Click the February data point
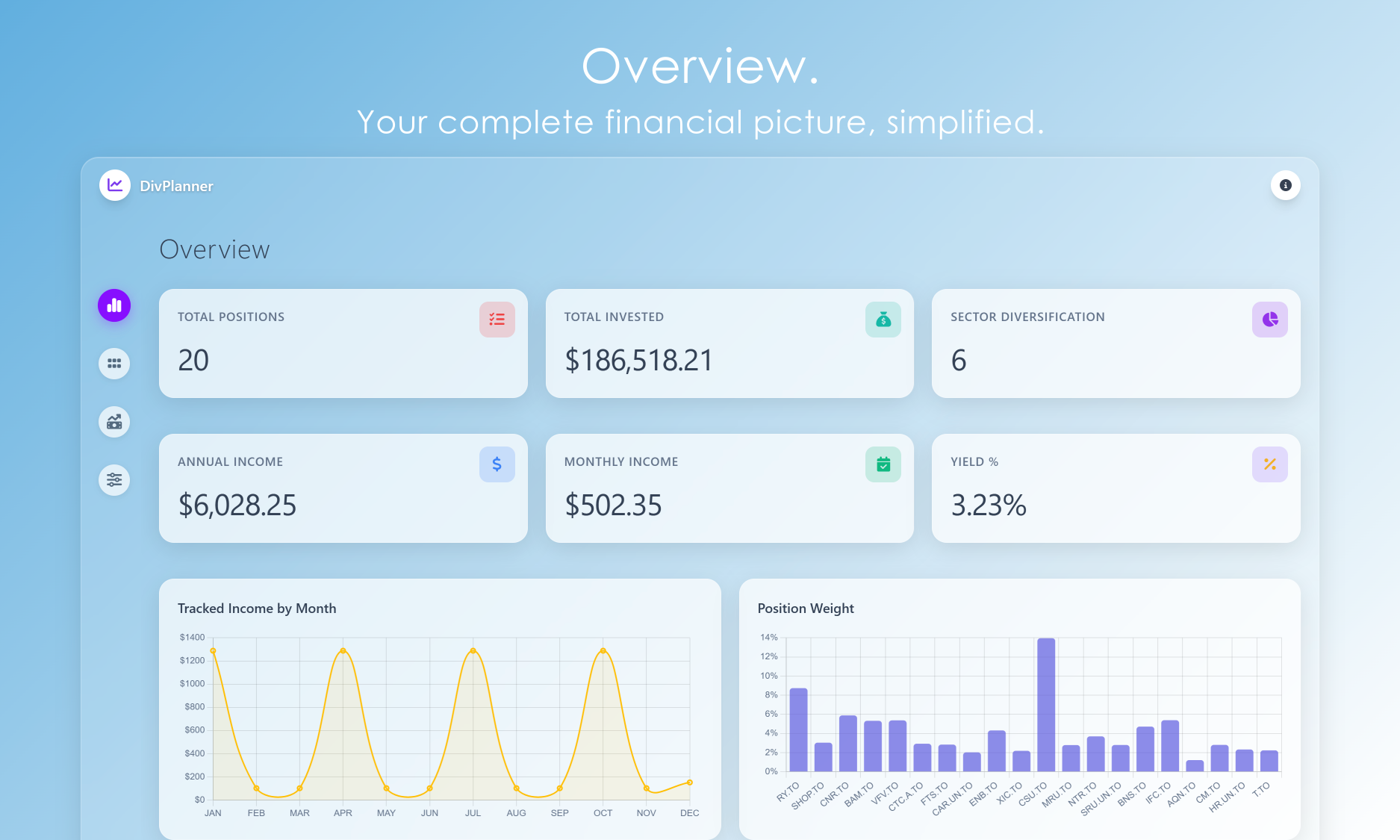Screen dimensions: 1400x840 tap(256, 788)
